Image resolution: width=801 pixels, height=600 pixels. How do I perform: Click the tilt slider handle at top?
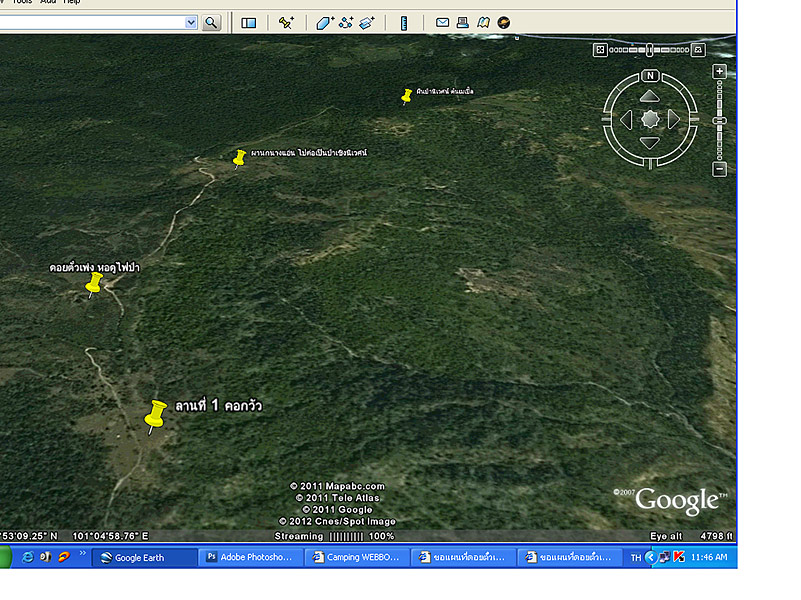649,49
